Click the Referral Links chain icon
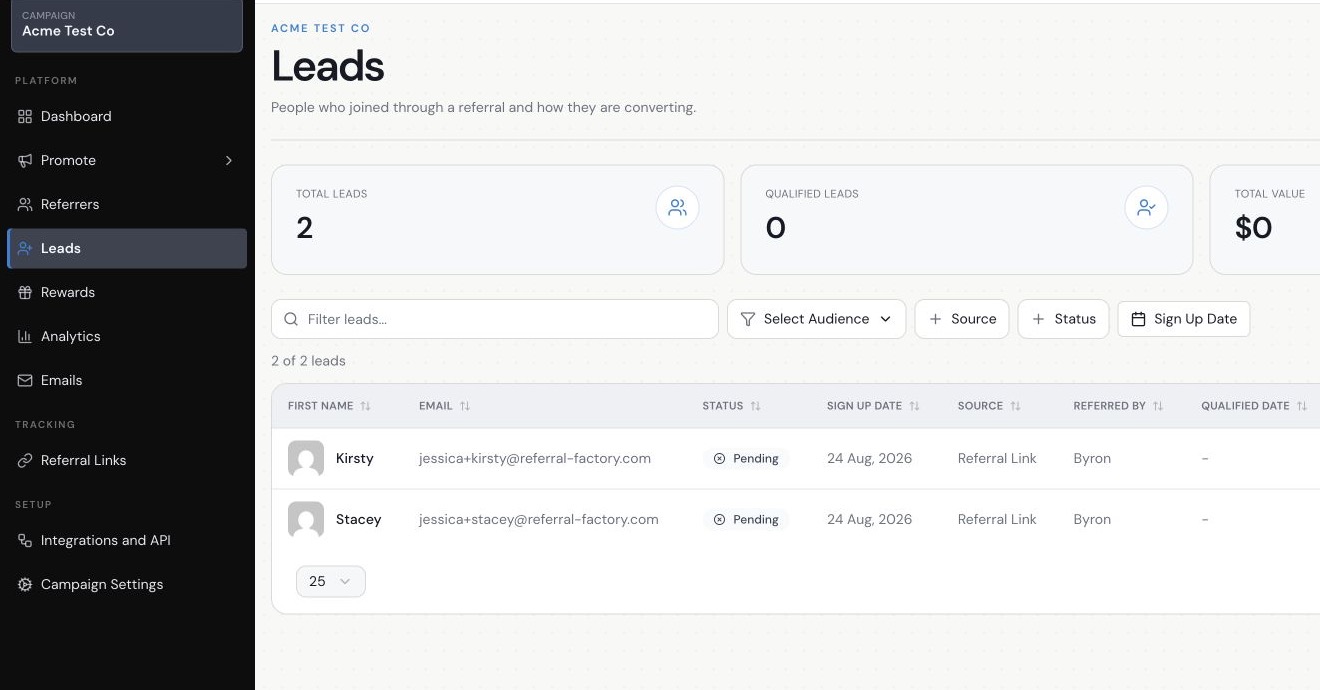Viewport: 1320px width, 690px height. tap(25, 460)
